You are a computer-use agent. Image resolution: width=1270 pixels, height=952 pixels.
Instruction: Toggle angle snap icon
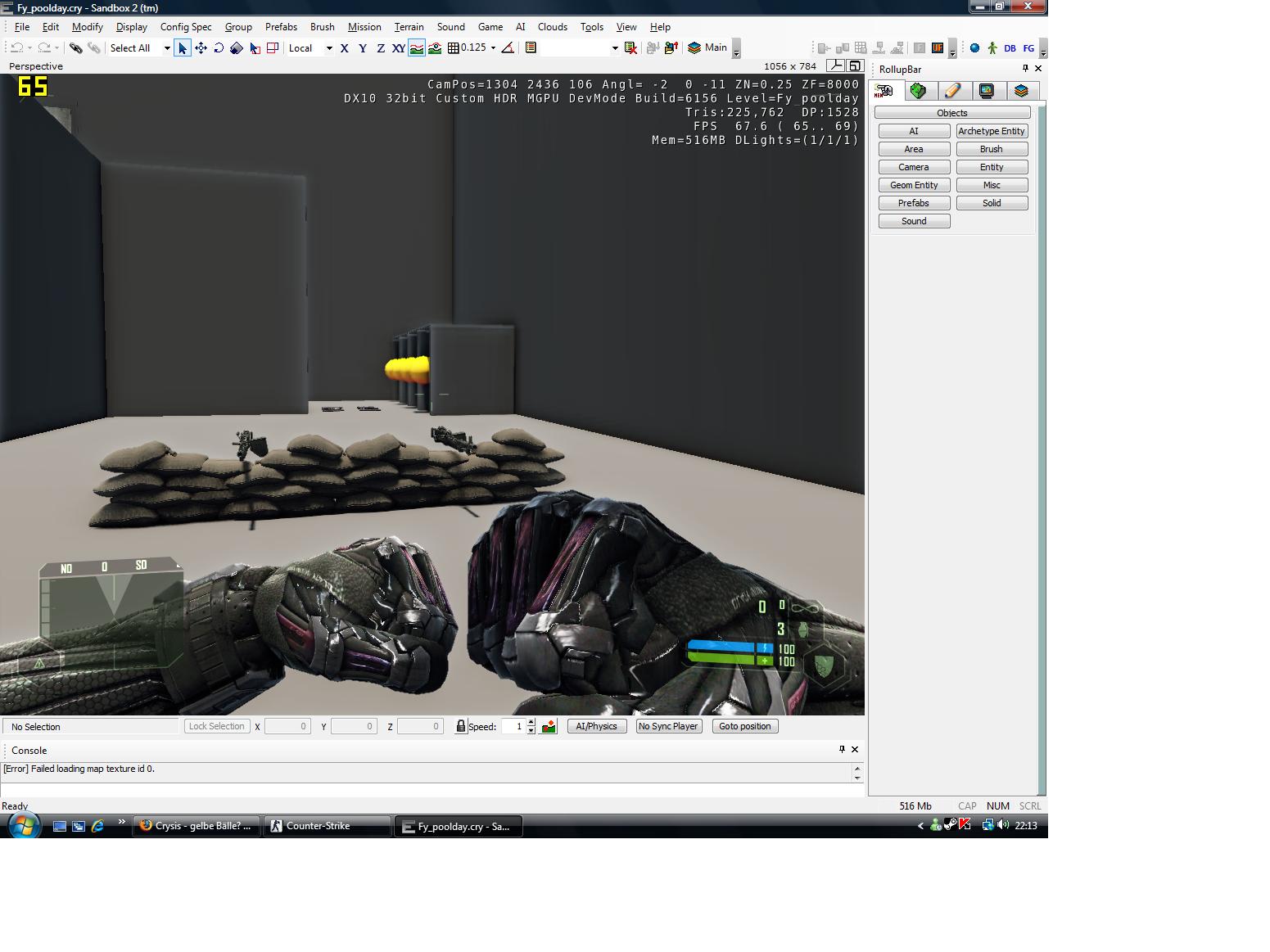pyautogui.click(x=508, y=48)
